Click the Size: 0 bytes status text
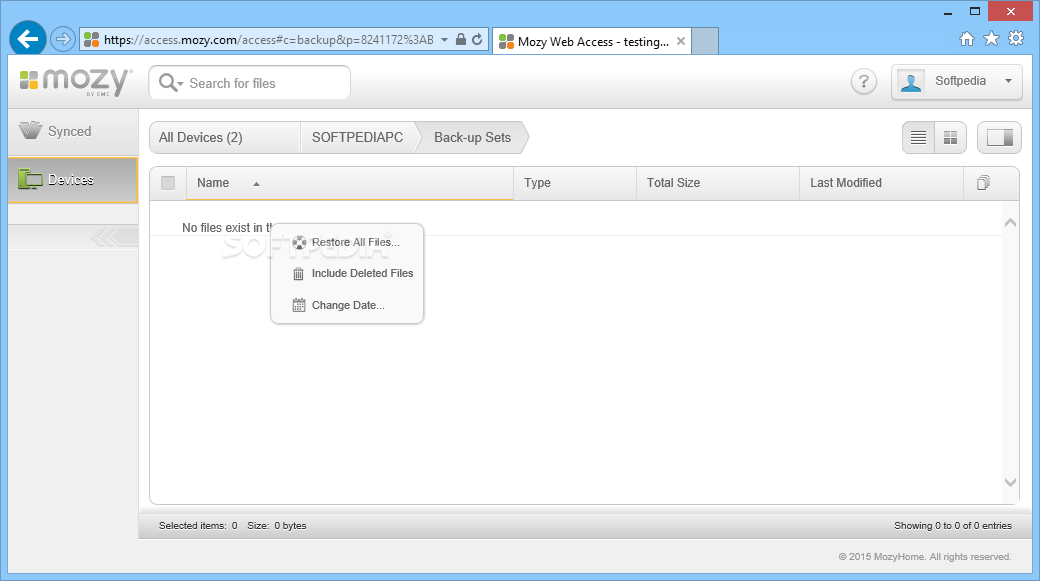The height and width of the screenshot is (581, 1040). point(277,525)
